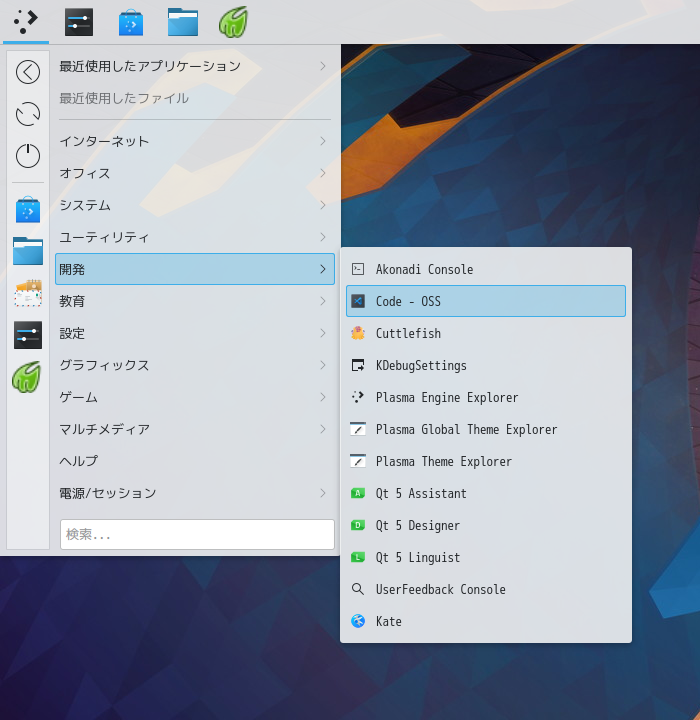Screen dimensions: 700x720
Task: Select 最近使用したファイル entry
Action: click(x=195, y=98)
